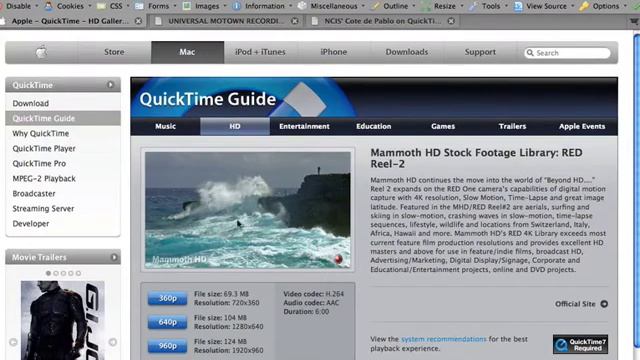Click the QuickTime sidebar header arrow

[x=110, y=85]
